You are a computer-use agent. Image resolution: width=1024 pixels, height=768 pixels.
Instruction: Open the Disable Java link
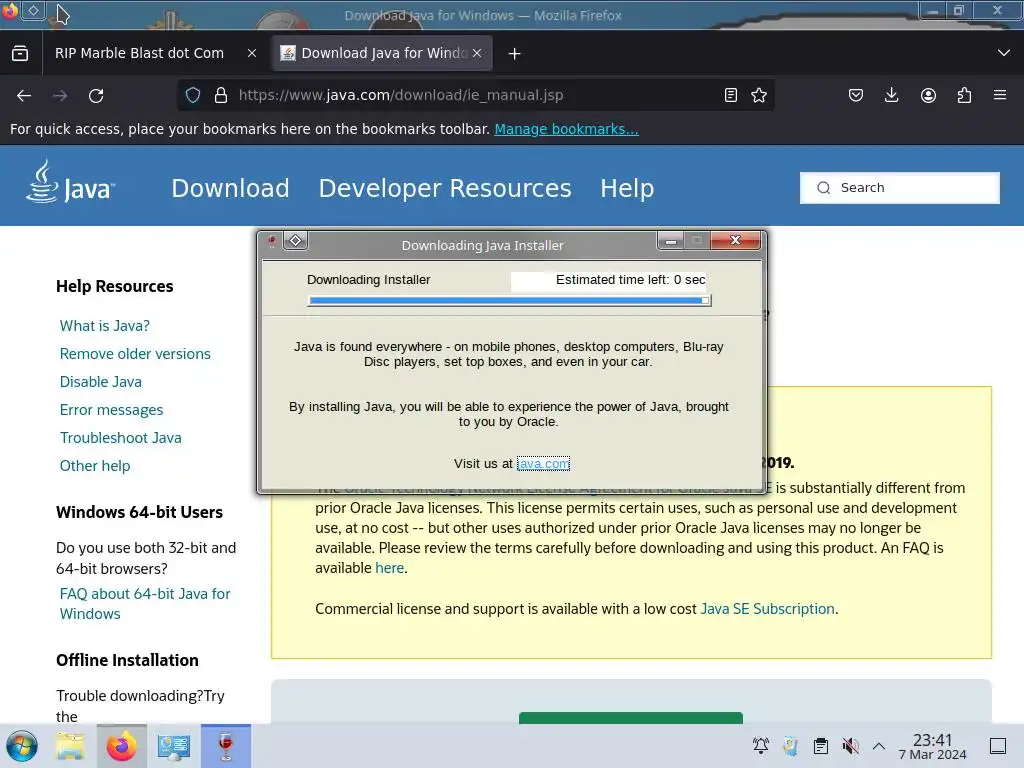point(101,382)
